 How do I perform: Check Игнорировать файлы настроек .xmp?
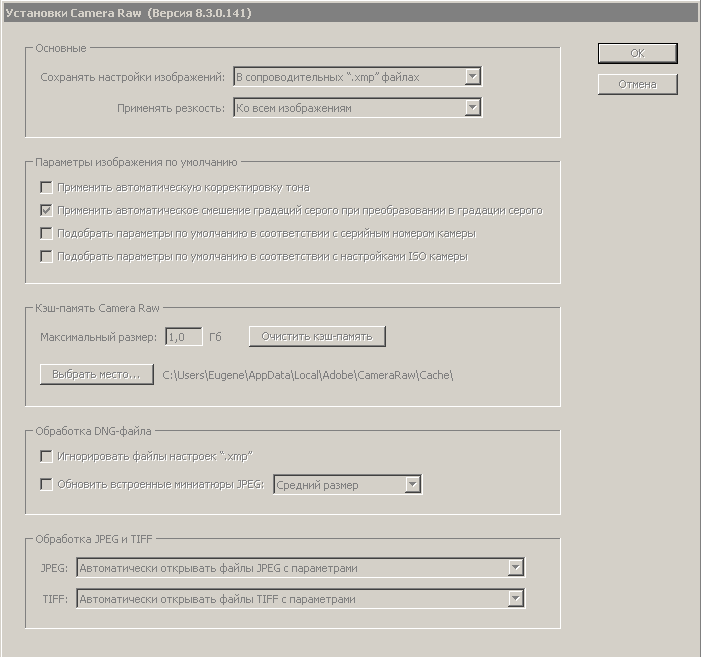tap(46, 456)
